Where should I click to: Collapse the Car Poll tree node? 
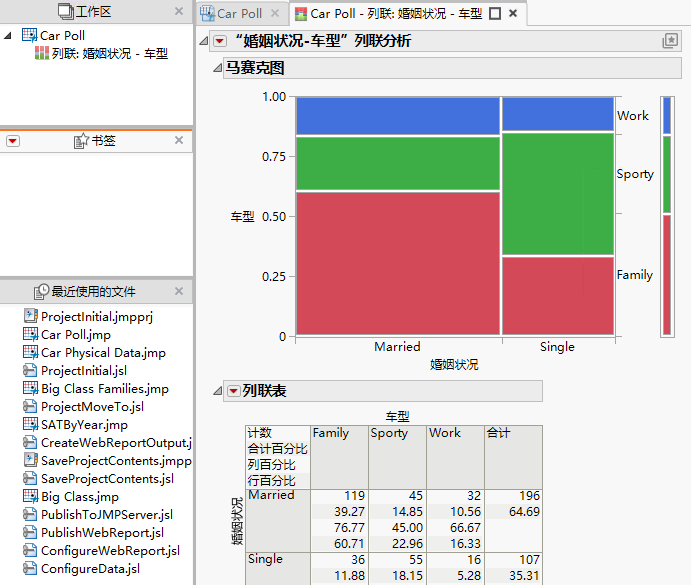(x=7, y=35)
